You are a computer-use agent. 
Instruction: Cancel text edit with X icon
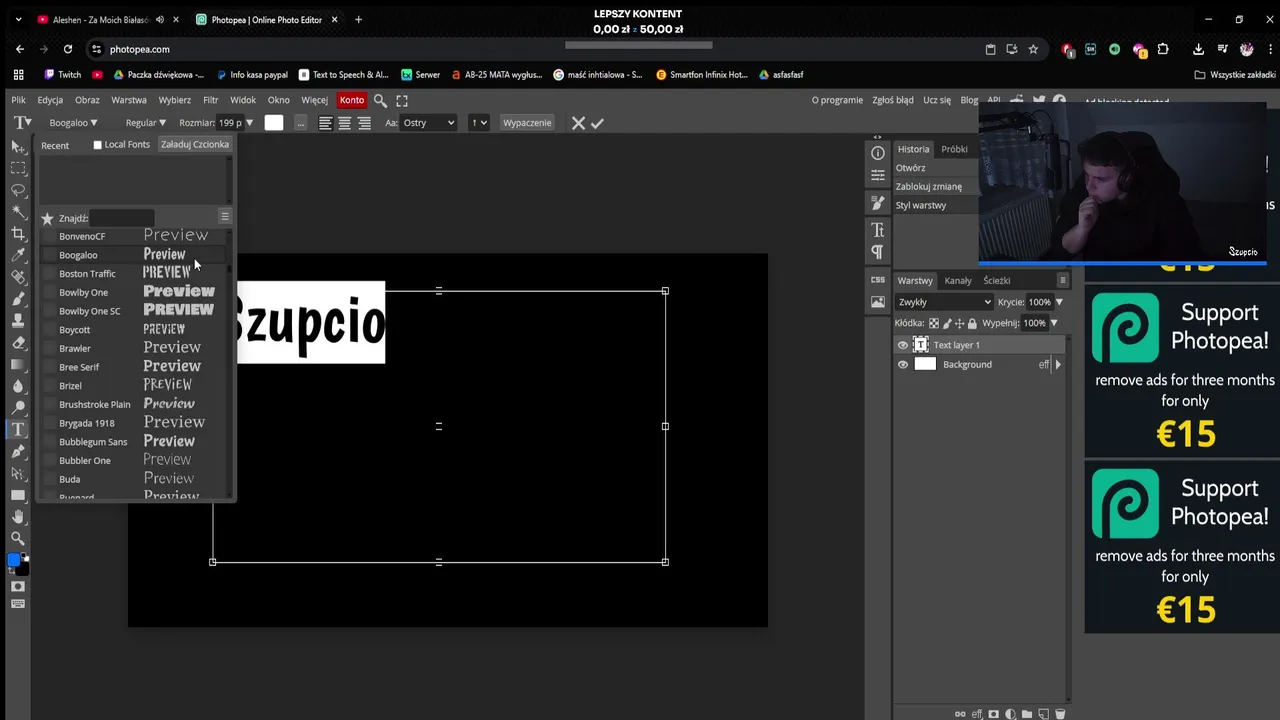[x=578, y=123]
